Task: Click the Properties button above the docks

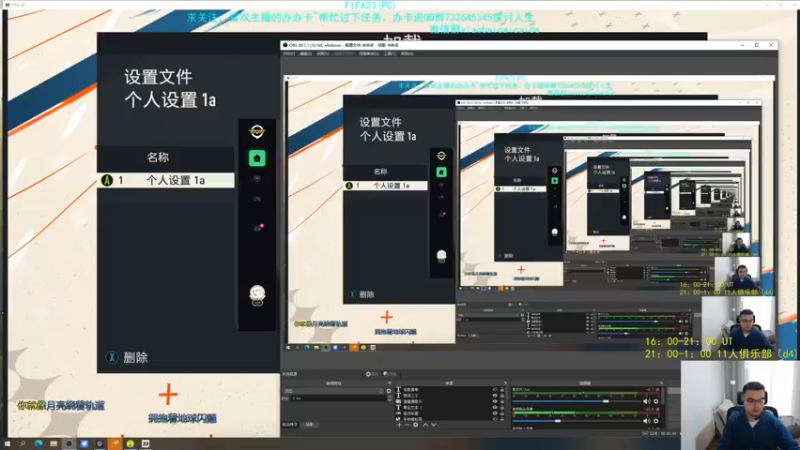Action: coord(371,374)
